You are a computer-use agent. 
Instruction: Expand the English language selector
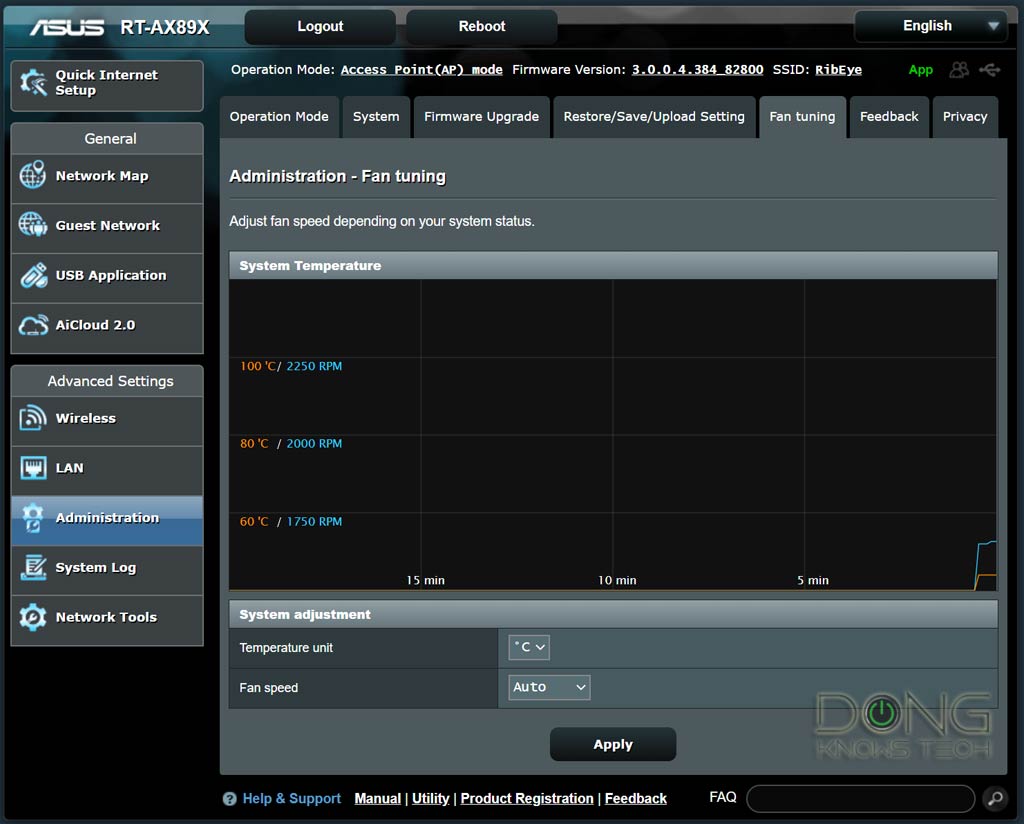(x=929, y=26)
